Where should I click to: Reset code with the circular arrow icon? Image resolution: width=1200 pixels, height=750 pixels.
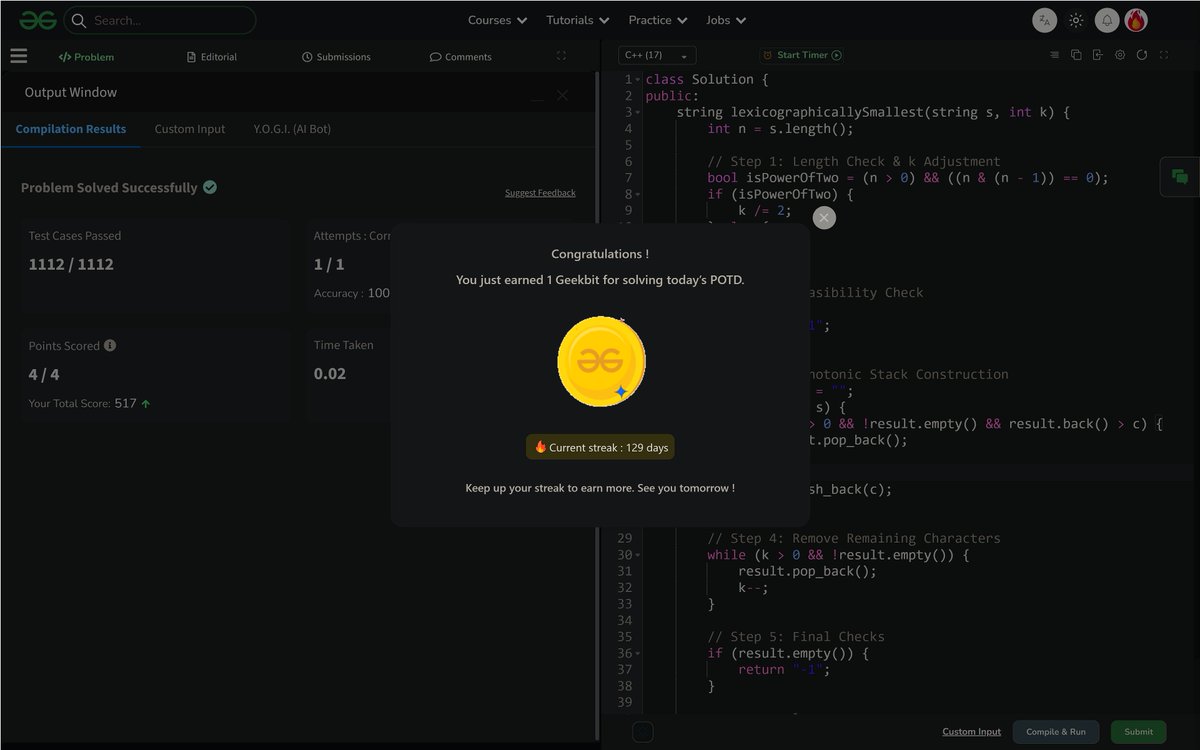[1141, 55]
